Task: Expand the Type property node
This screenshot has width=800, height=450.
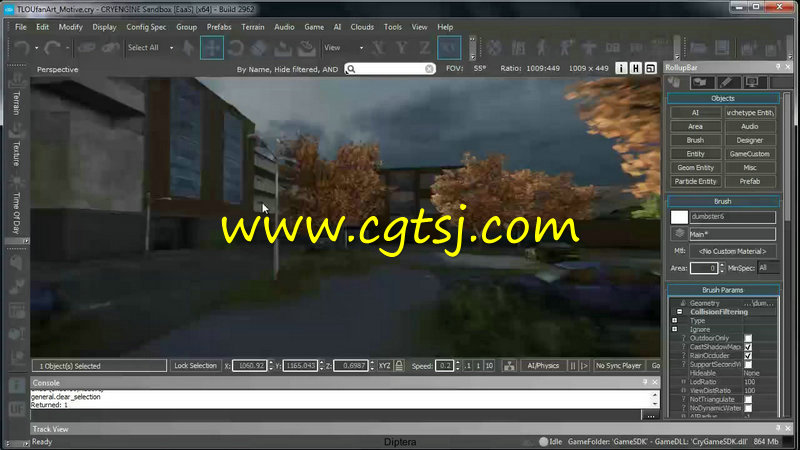Action: [x=674, y=321]
